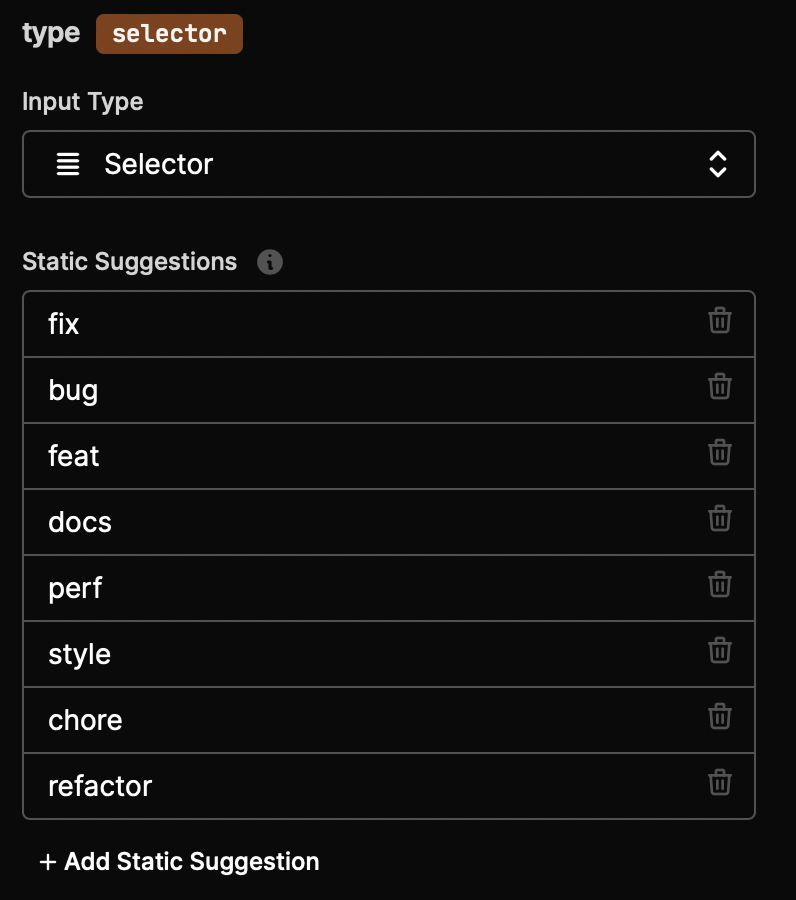Viewport: 796px width, 900px height.
Task: Remove the perf entry using trash icon
Action: pos(719,584)
